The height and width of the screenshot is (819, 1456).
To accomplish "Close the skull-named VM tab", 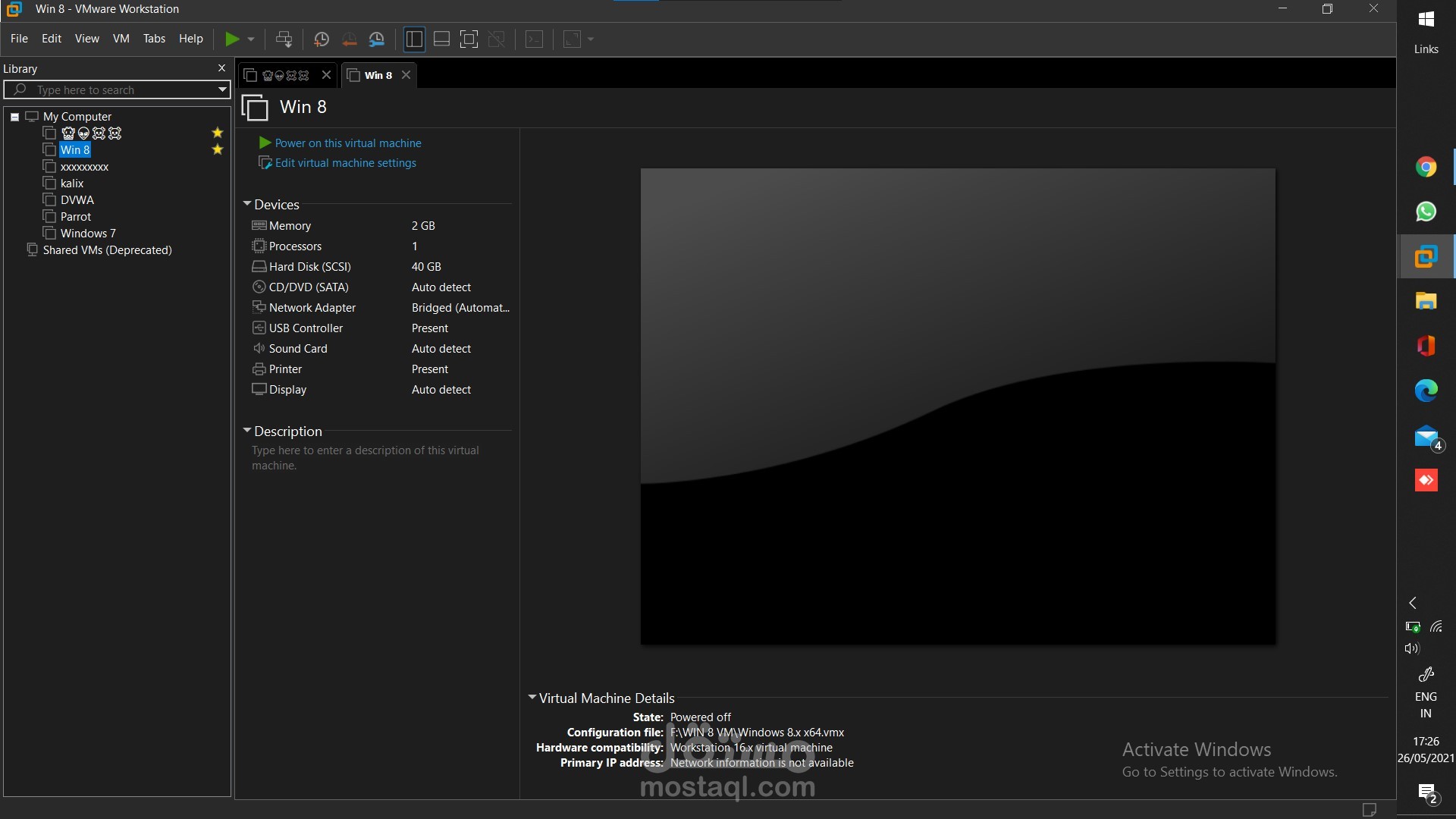I will pos(327,74).
